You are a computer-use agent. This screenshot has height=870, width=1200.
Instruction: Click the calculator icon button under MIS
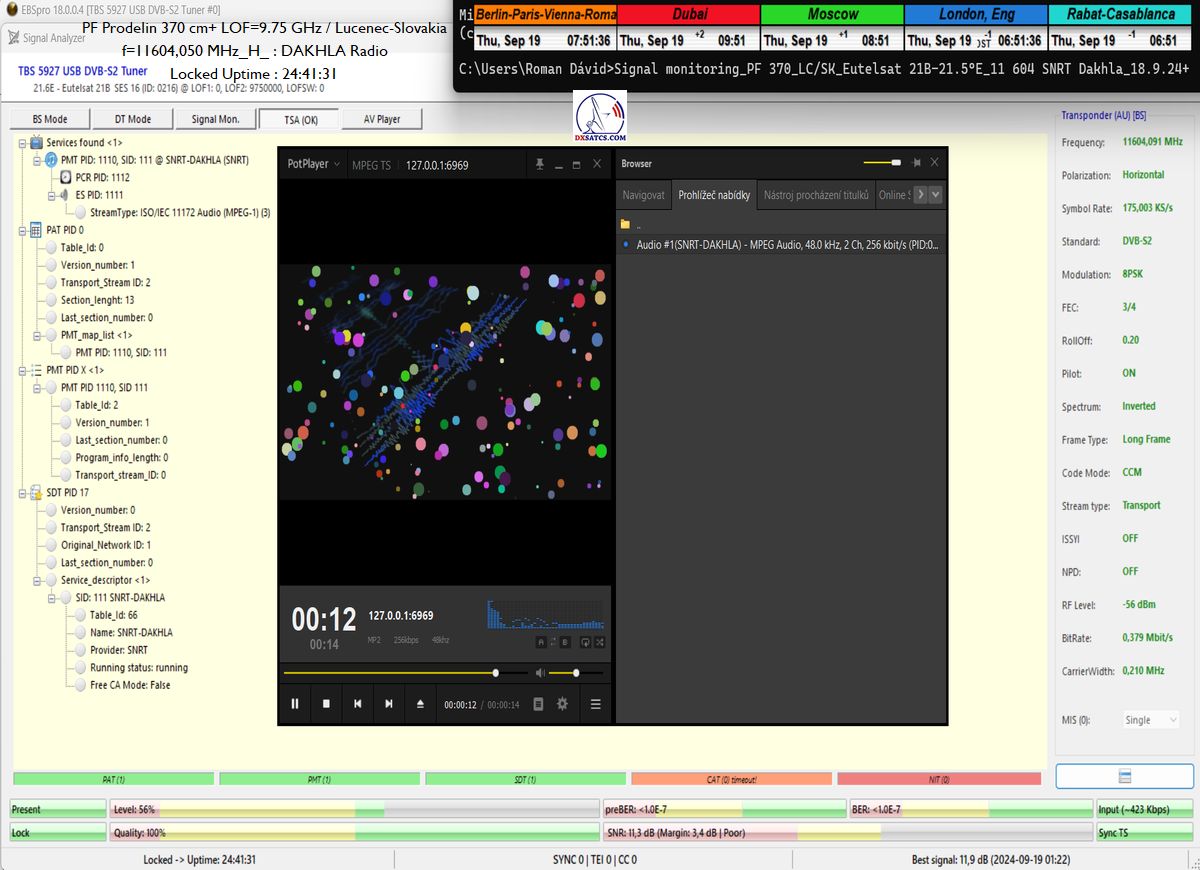pos(1124,776)
